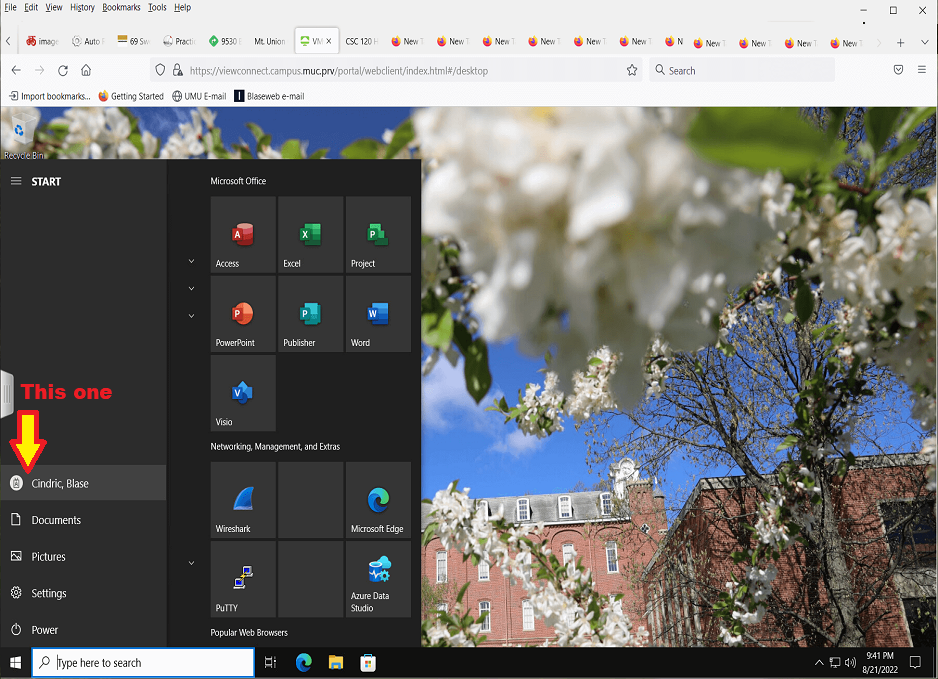
Task: Launch Excel from the Microsoft Office group
Action: pos(310,235)
